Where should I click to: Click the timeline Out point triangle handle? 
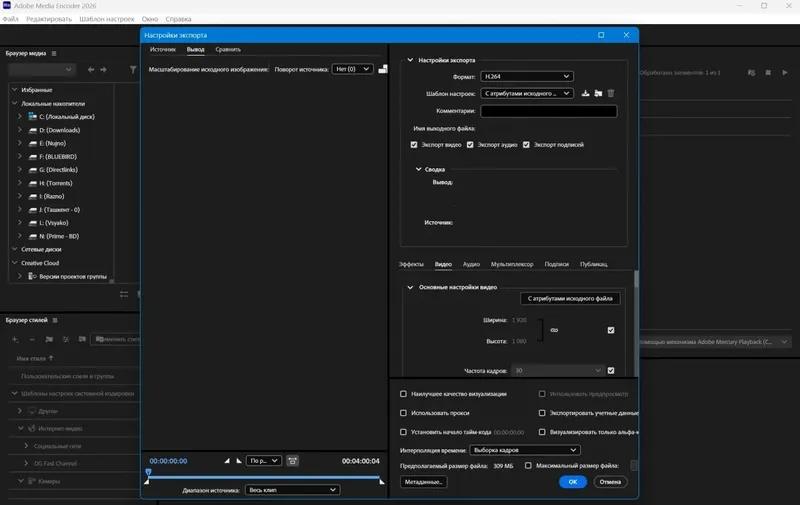(382, 481)
